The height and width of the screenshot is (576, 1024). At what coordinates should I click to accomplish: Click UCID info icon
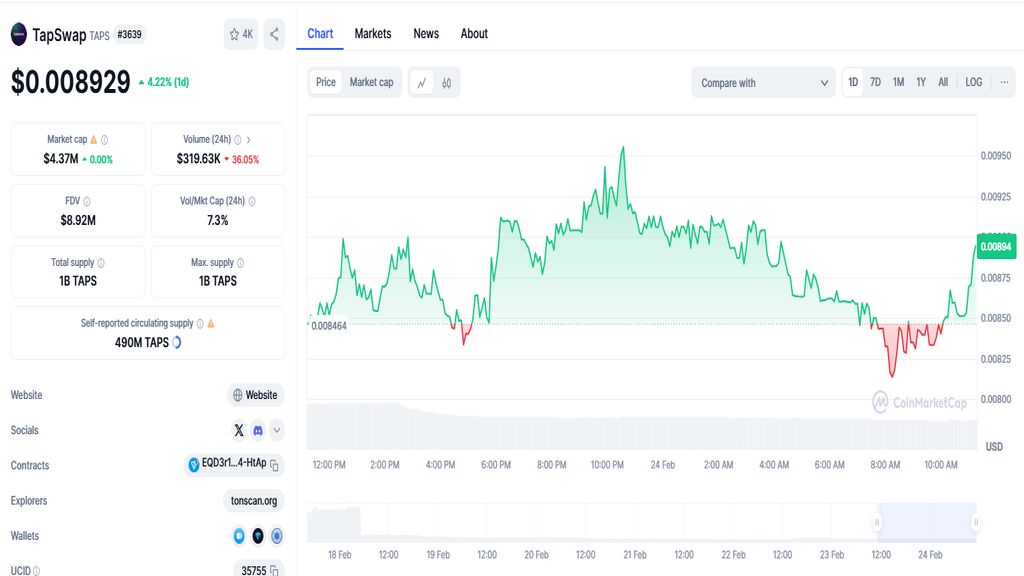point(37,571)
